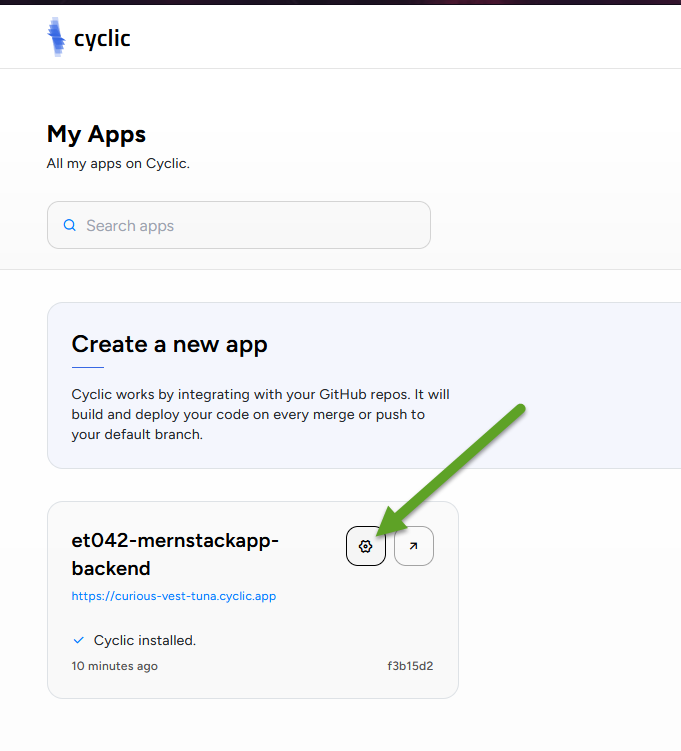Click the All my apps on Cyclic subtitle
Screen dimensions: 681x751
118,163
